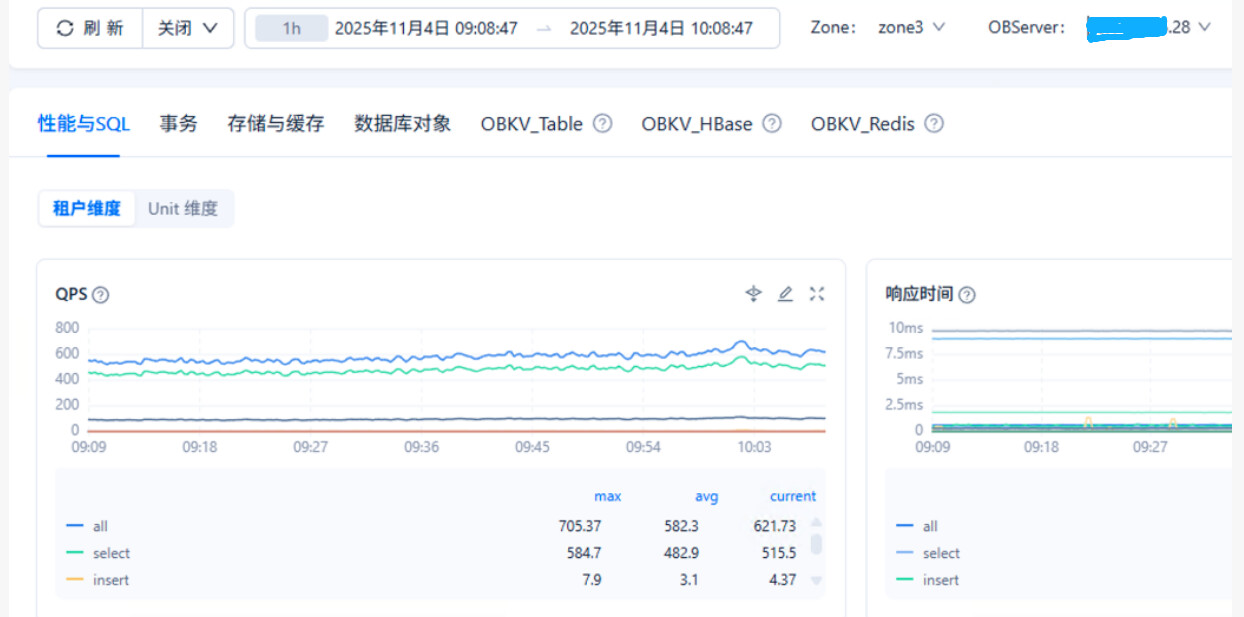1244x617 pixels.
Task: Click the crosshair icon on QPS chart
Action: [754, 293]
